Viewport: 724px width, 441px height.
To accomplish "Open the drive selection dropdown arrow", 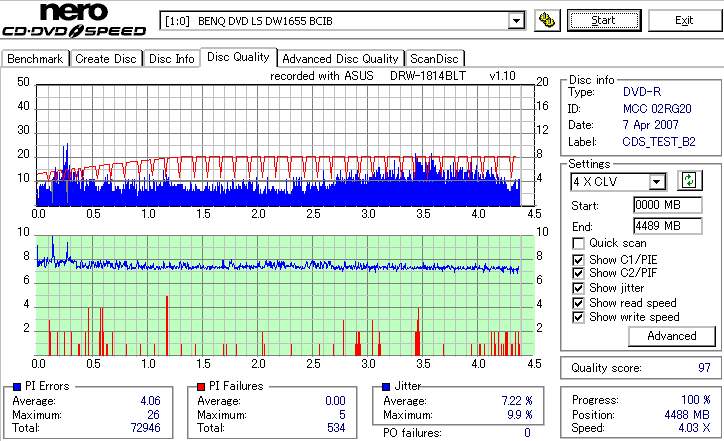I will (516, 21).
